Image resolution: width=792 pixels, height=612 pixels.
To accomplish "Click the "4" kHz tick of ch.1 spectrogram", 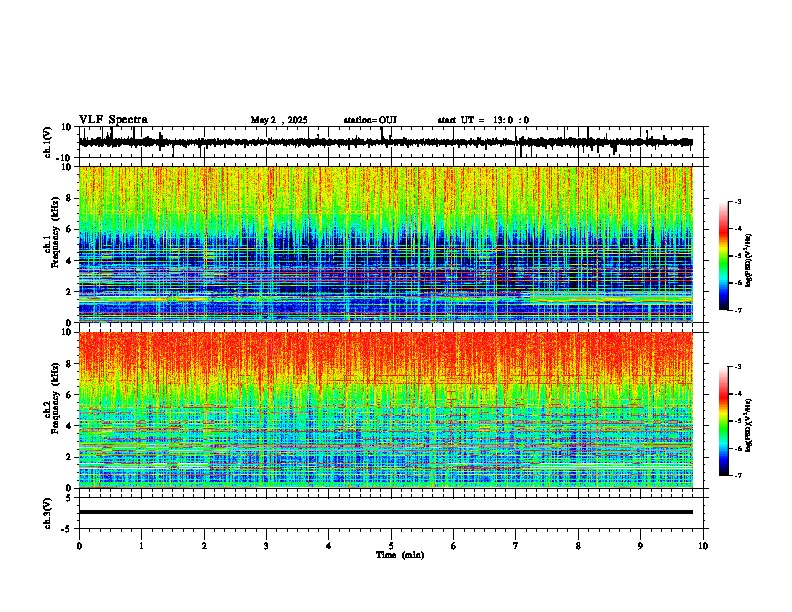I will [x=69, y=261].
